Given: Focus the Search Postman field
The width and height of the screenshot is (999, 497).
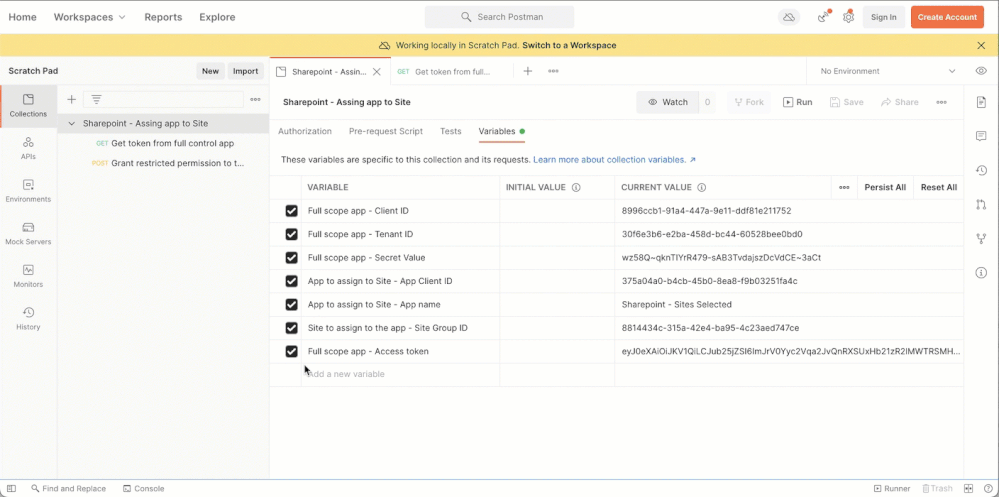Looking at the screenshot, I should tap(500, 17).
